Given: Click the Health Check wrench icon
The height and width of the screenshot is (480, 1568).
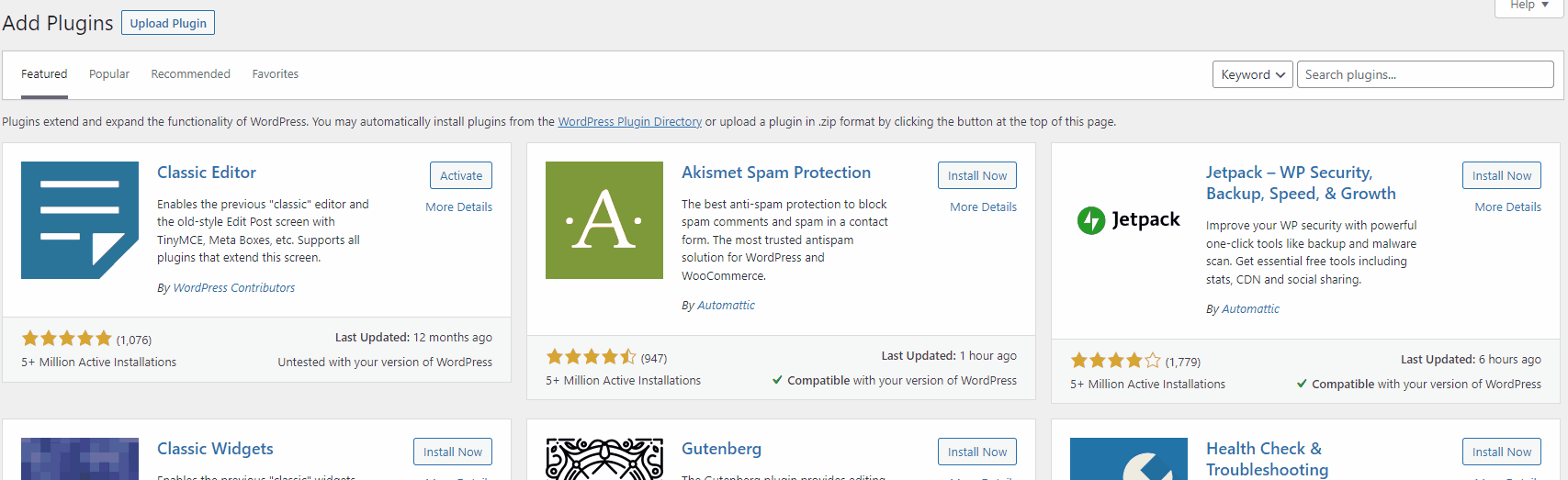Looking at the screenshot, I should [x=1129, y=459].
